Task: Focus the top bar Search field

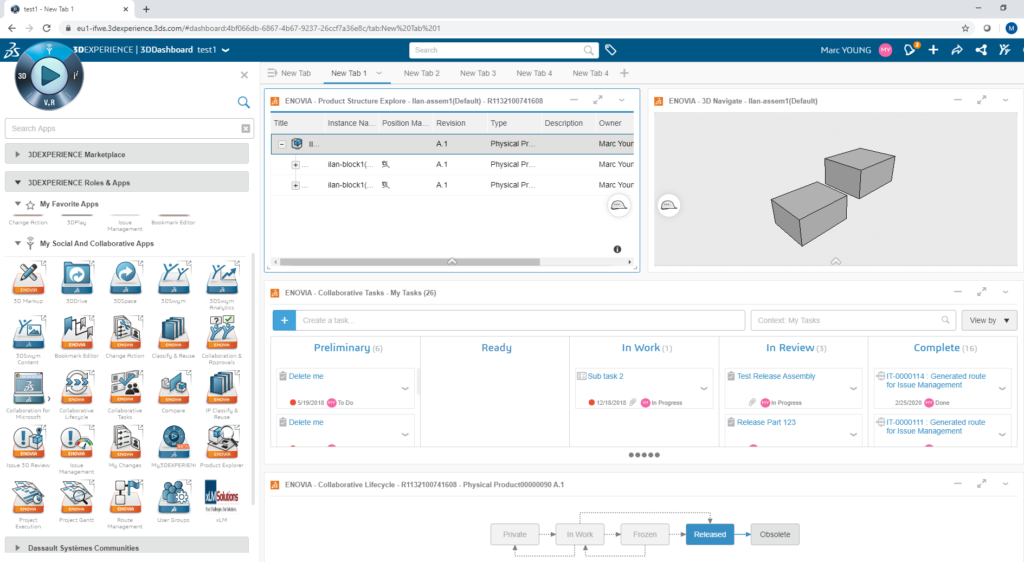Action: pyautogui.click(x=504, y=50)
